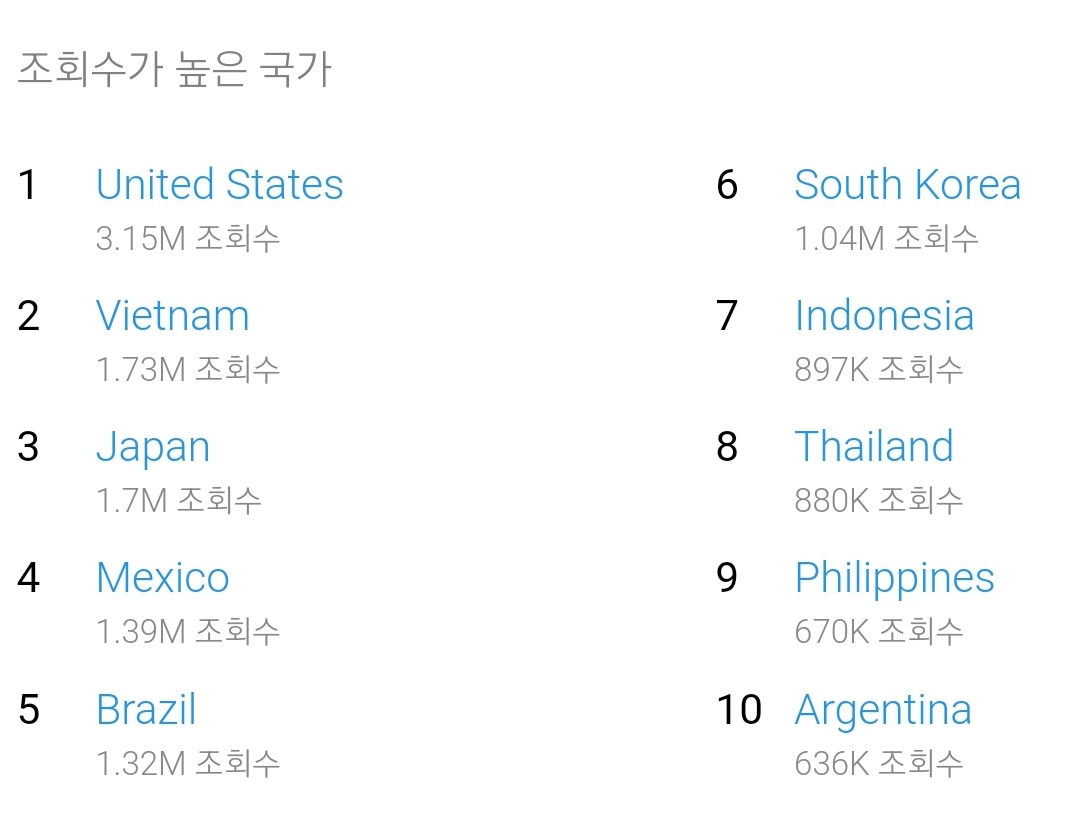Click the 1.39M 조회수 figure under Mexico
This screenshot has height=832, width=1079.
(188, 631)
